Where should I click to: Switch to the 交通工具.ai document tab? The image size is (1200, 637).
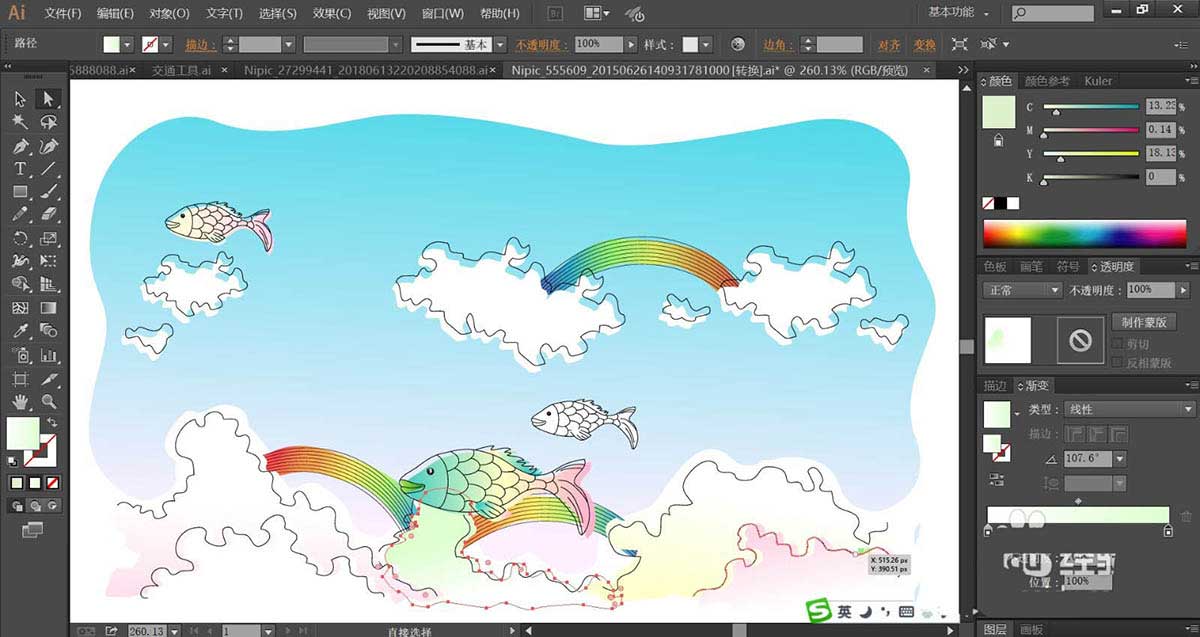181,70
